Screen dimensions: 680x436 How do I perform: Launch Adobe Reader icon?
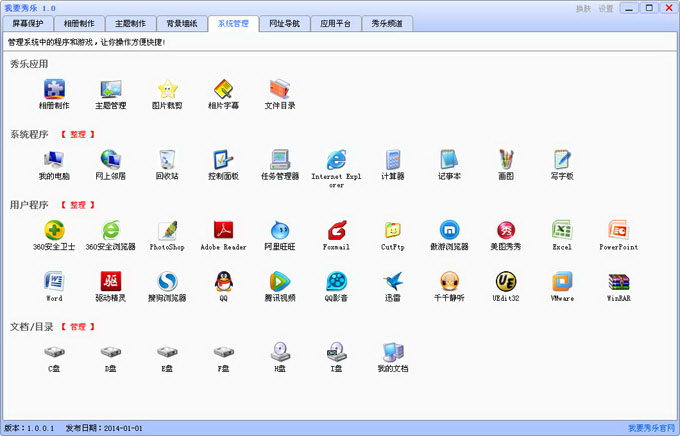point(223,230)
